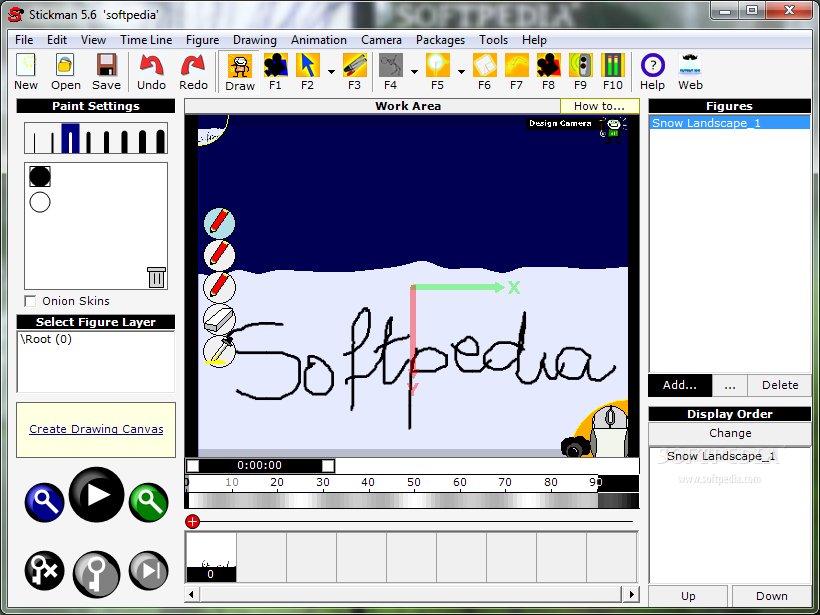The height and width of the screenshot is (615, 820).
Task: Click the Create Drawing Canvas link
Action: [96, 429]
